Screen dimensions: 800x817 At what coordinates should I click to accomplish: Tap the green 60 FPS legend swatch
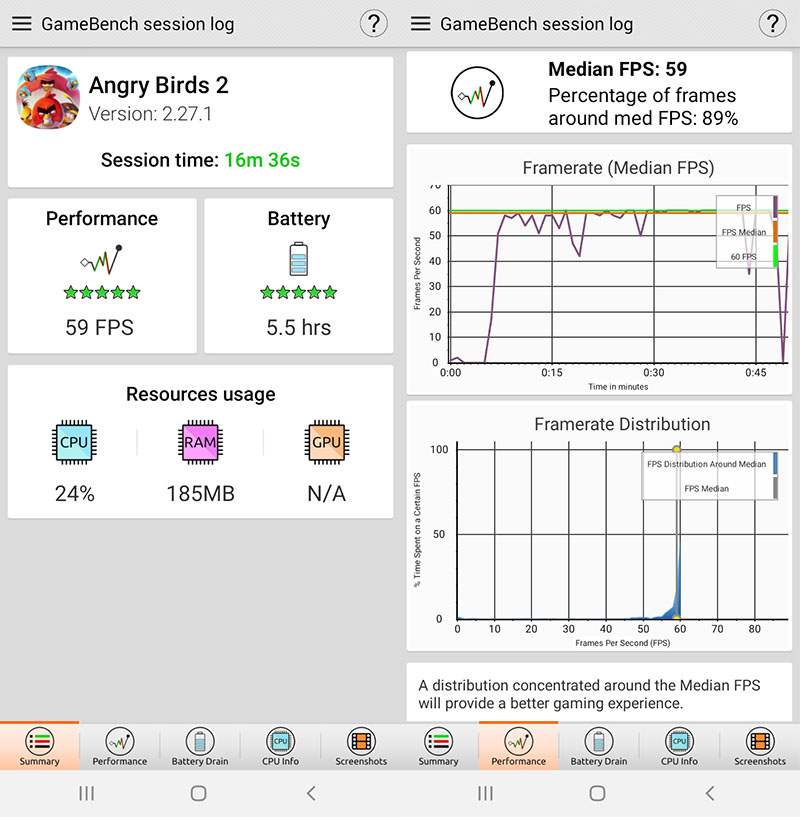776,256
